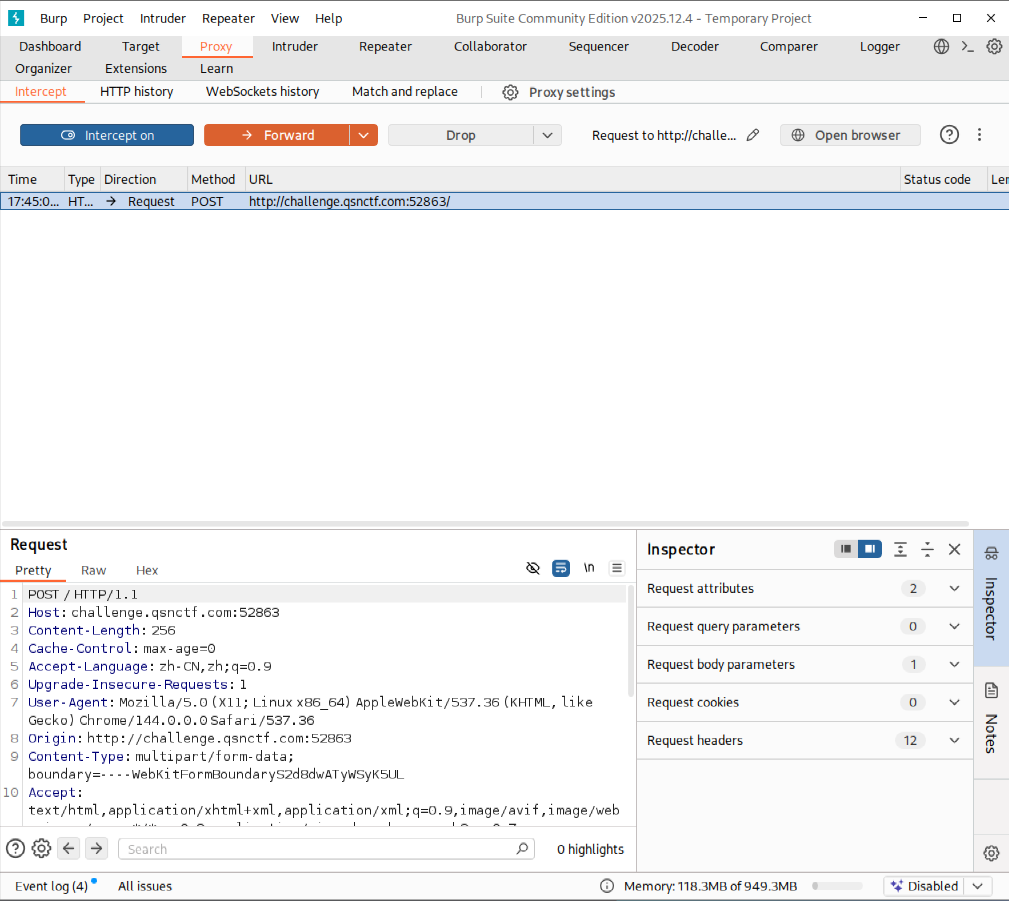Open request editor help icon at bottom
1009x901 pixels.
(15, 848)
